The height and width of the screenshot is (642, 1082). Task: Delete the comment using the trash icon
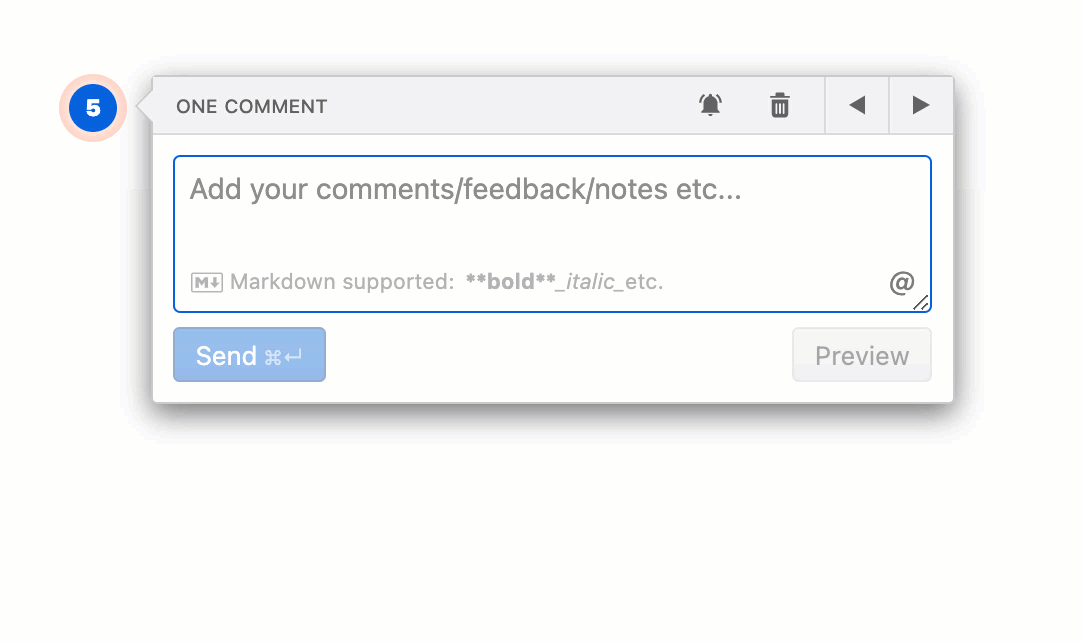pos(780,105)
